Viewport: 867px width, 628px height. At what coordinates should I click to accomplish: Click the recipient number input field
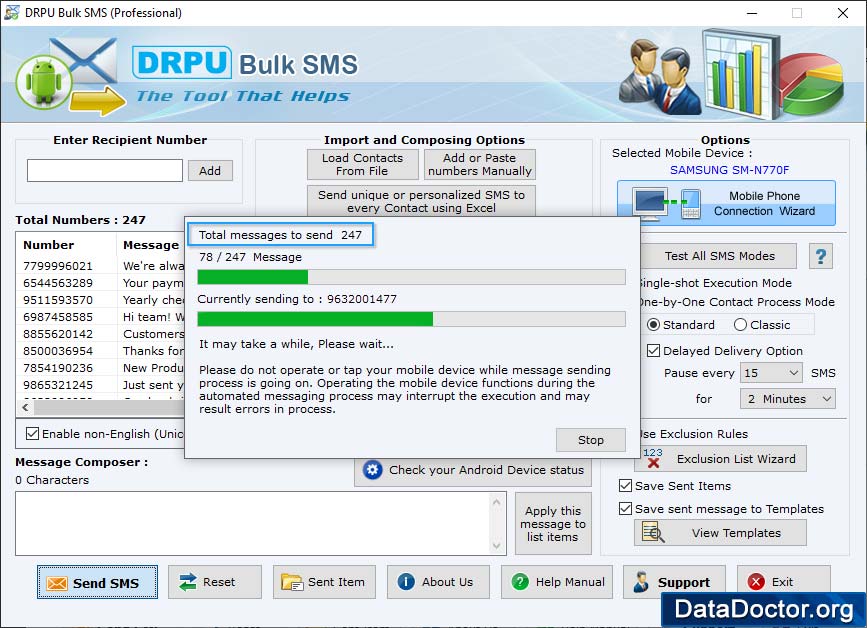click(x=105, y=170)
